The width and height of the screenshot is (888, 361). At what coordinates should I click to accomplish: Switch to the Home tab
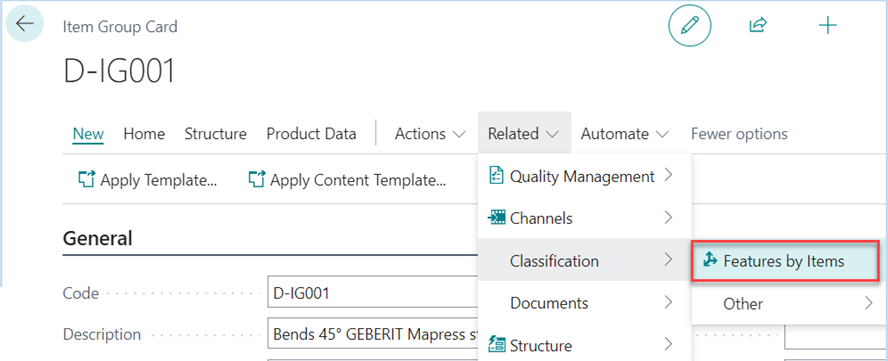144,134
